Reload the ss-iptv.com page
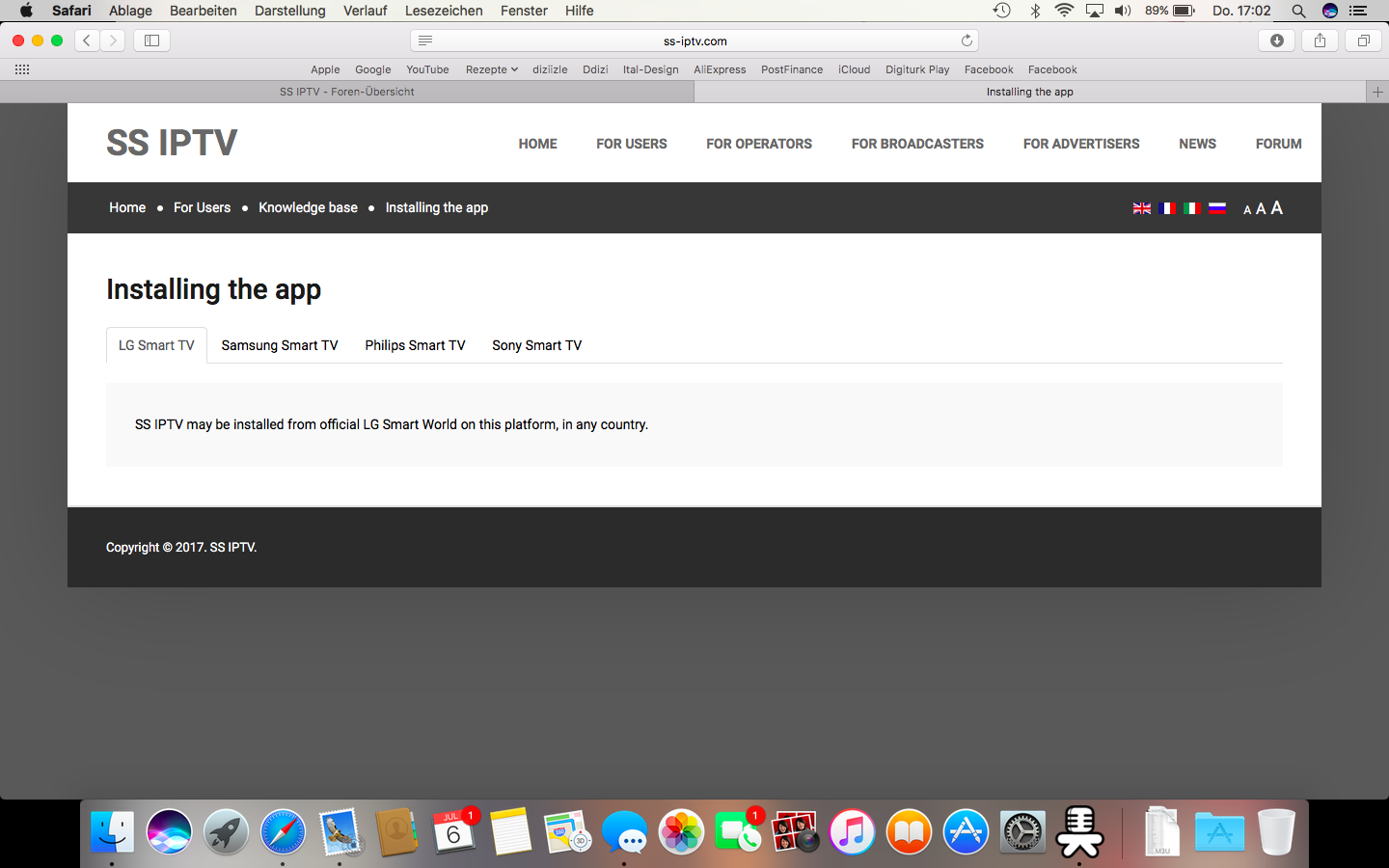The height and width of the screenshot is (868, 1389). click(x=967, y=41)
